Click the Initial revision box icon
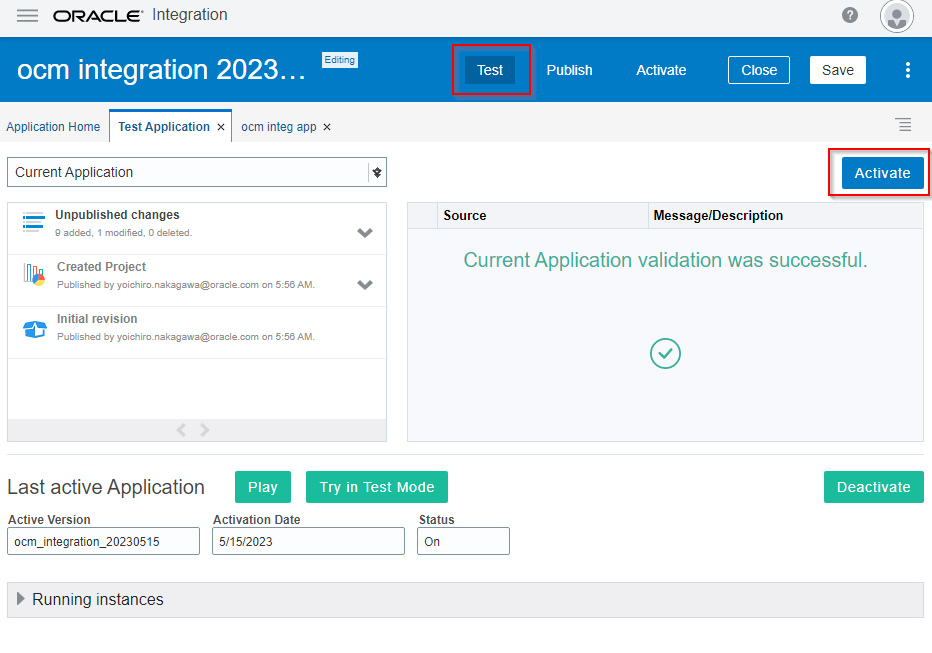The image size is (932, 653). pos(34,329)
